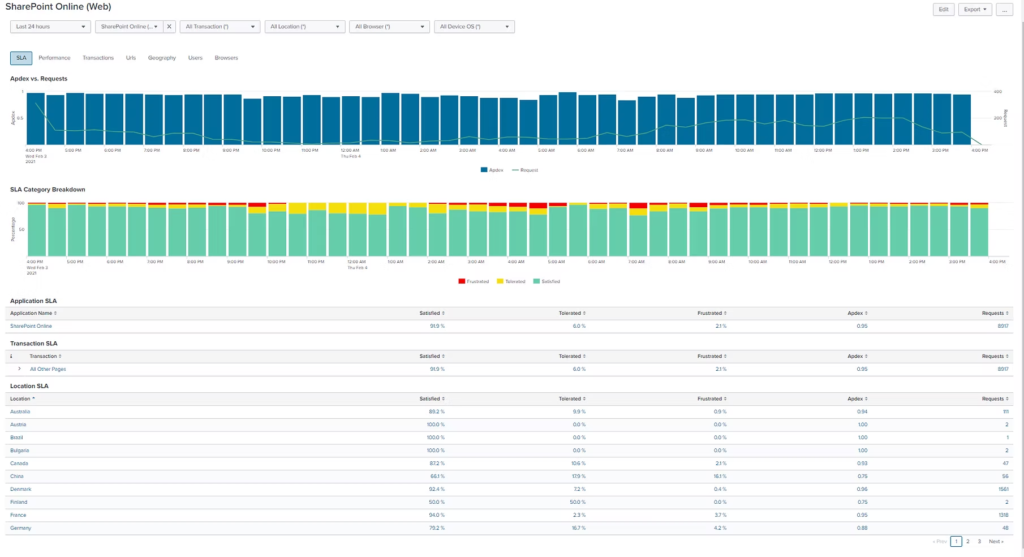Sort Location SLA by Tolerated column
The height and width of the screenshot is (557, 1024).
point(572,399)
